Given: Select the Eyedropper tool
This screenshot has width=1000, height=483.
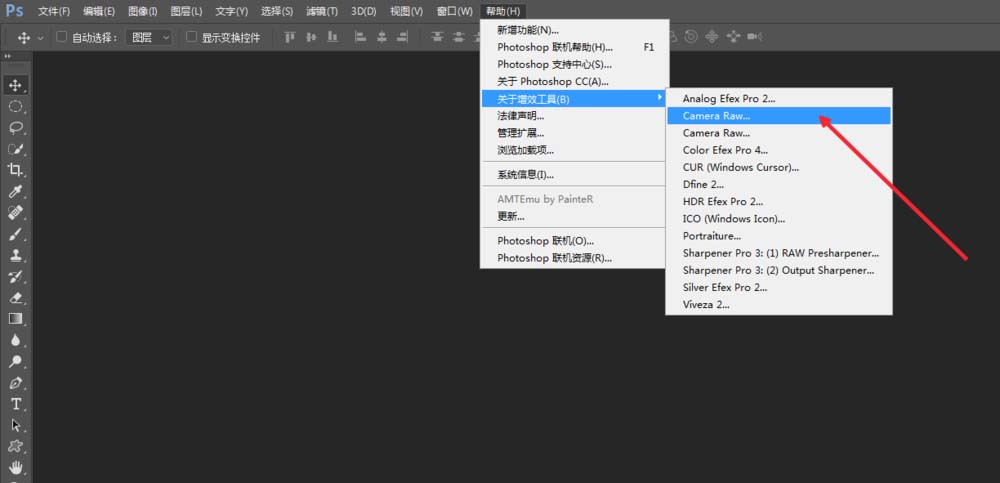Looking at the screenshot, I should [16, 191].
